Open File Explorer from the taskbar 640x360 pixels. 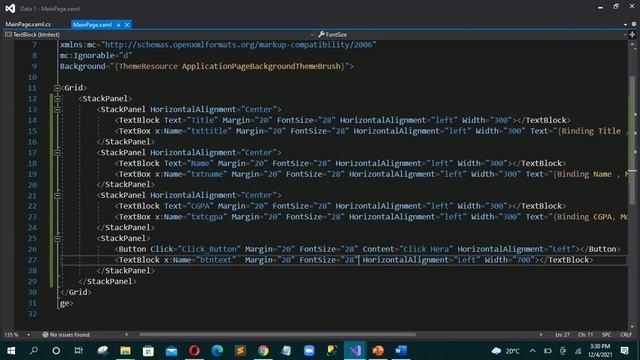tap(125, 351)
